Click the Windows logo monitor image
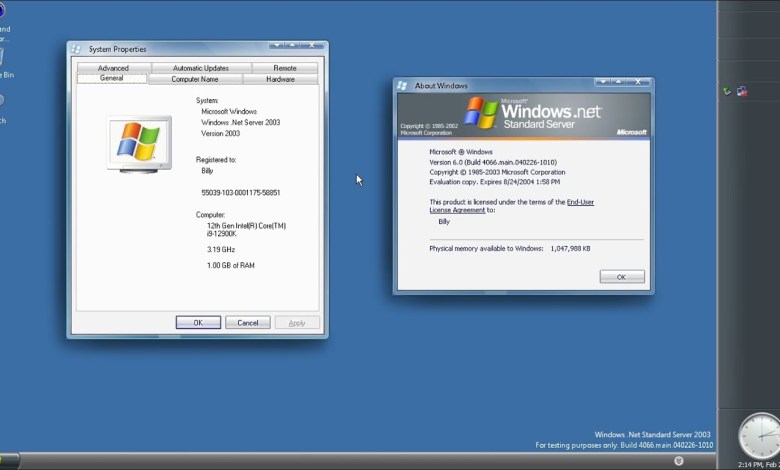 pos(139,144)
